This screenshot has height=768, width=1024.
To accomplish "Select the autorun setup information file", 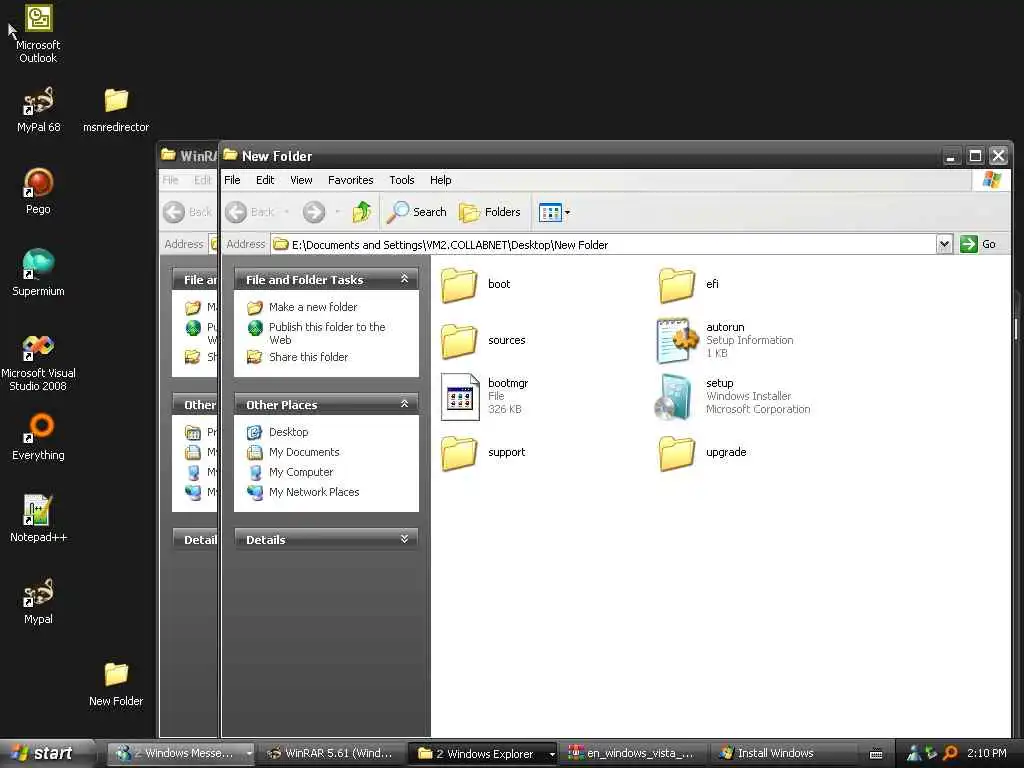I will point(724,340).
